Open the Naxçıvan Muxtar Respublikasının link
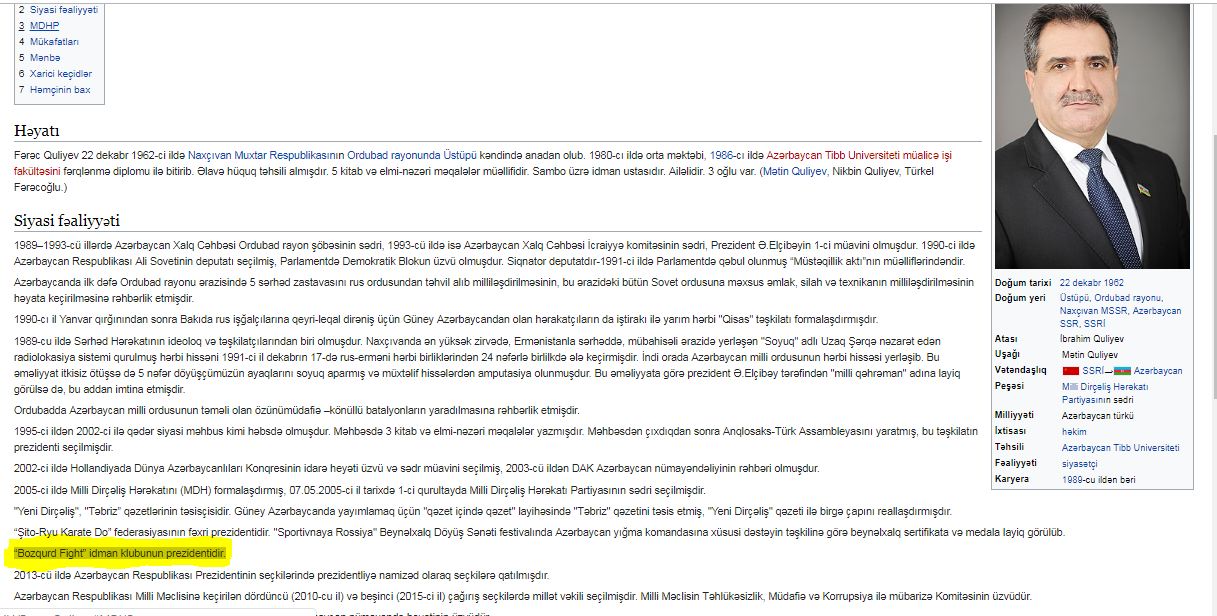 pyautogui.click(x=266, y=155)
